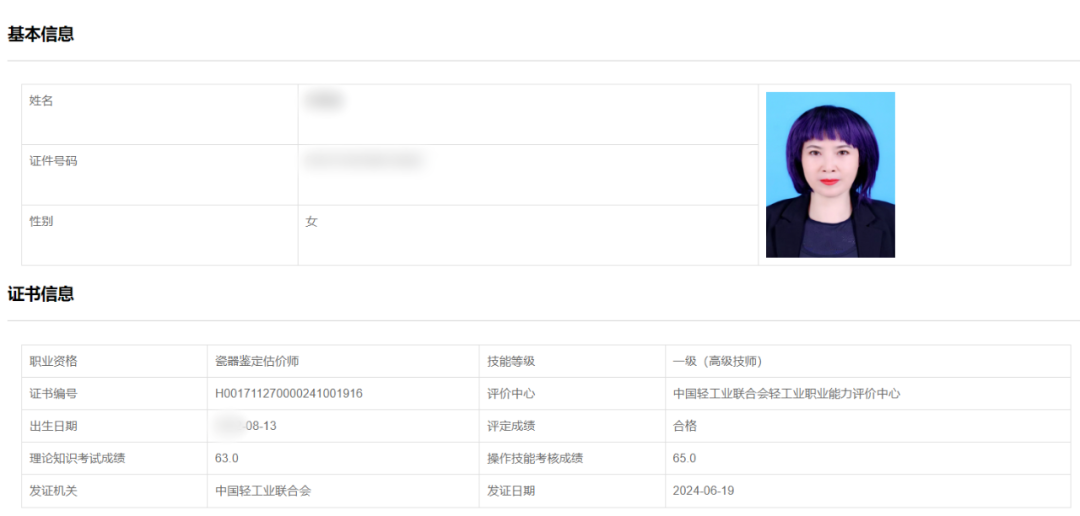Click the 证件号码 label cell
This screenshot has width=1080, height=516.
[x=160, y=175]
